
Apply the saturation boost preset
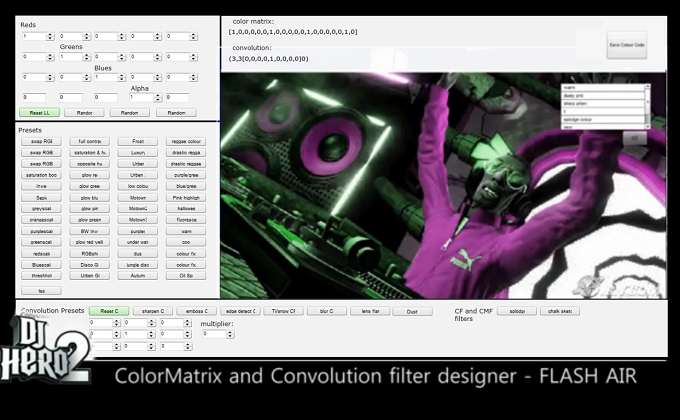pyautogui.click(x=41, y=175)
